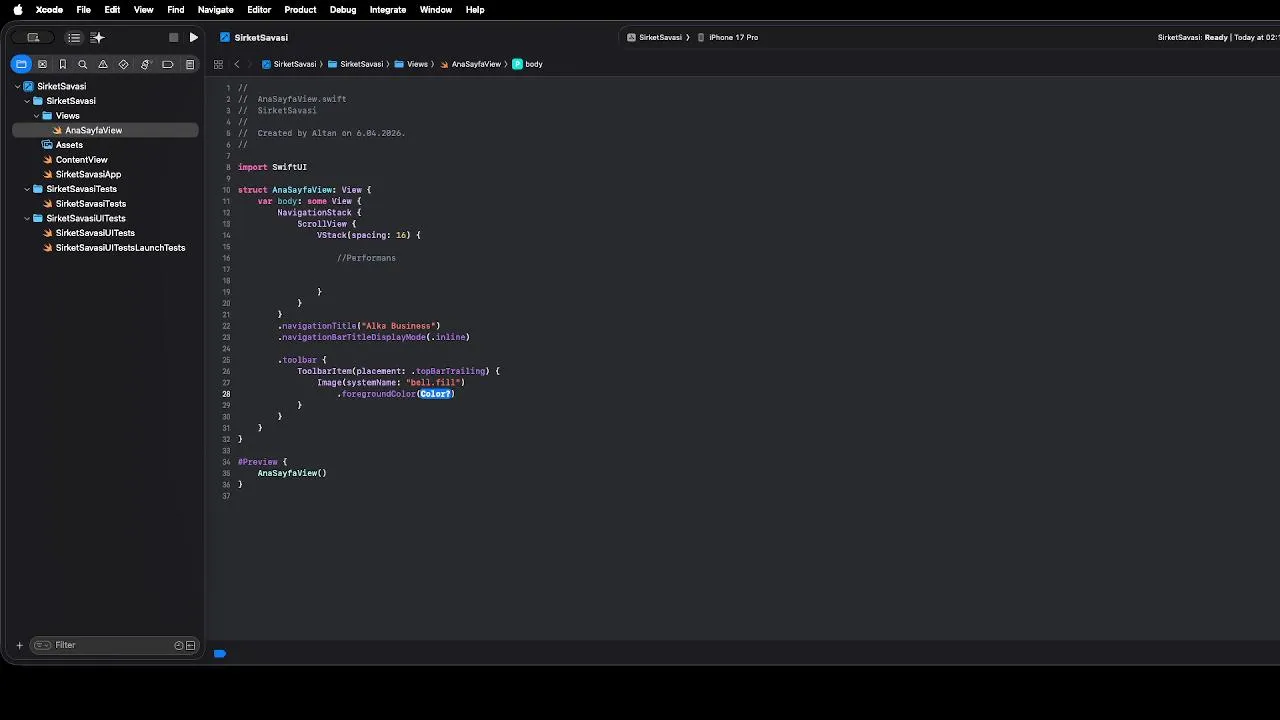Click the selected Color placeholder token
This screenshot has height=720, width=1280.
(436, 394)
